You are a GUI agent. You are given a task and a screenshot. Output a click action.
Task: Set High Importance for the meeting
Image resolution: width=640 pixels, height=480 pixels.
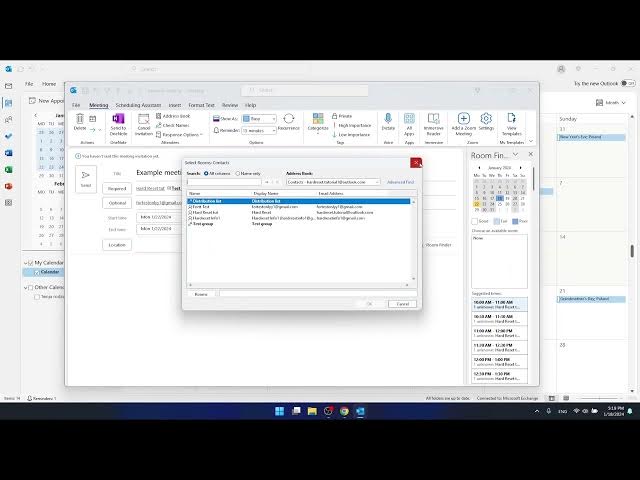[351, 125]
